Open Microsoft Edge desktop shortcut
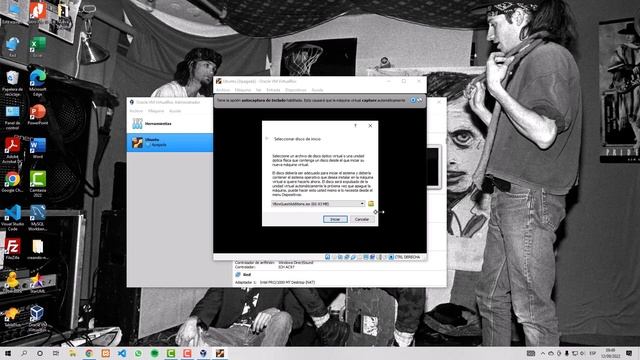The height and width of the screenshot is (360, 640). pos(38,82)
